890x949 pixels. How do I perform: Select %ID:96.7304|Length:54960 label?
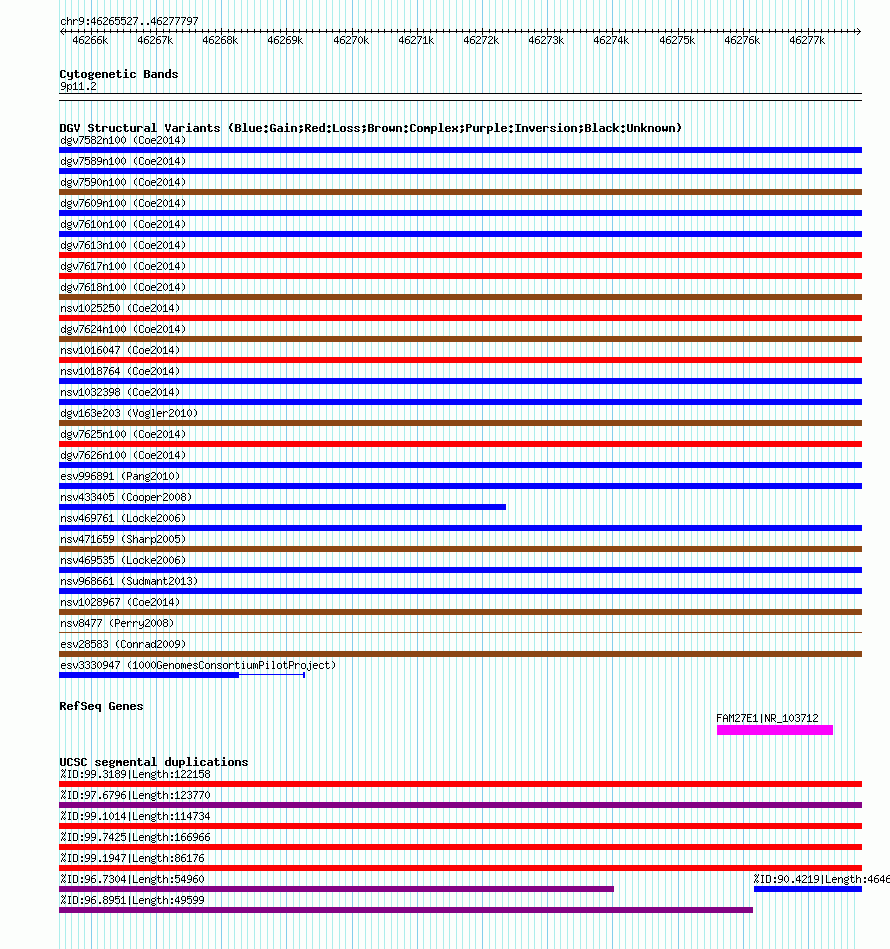pyautogui.click(x=132, y=879)
